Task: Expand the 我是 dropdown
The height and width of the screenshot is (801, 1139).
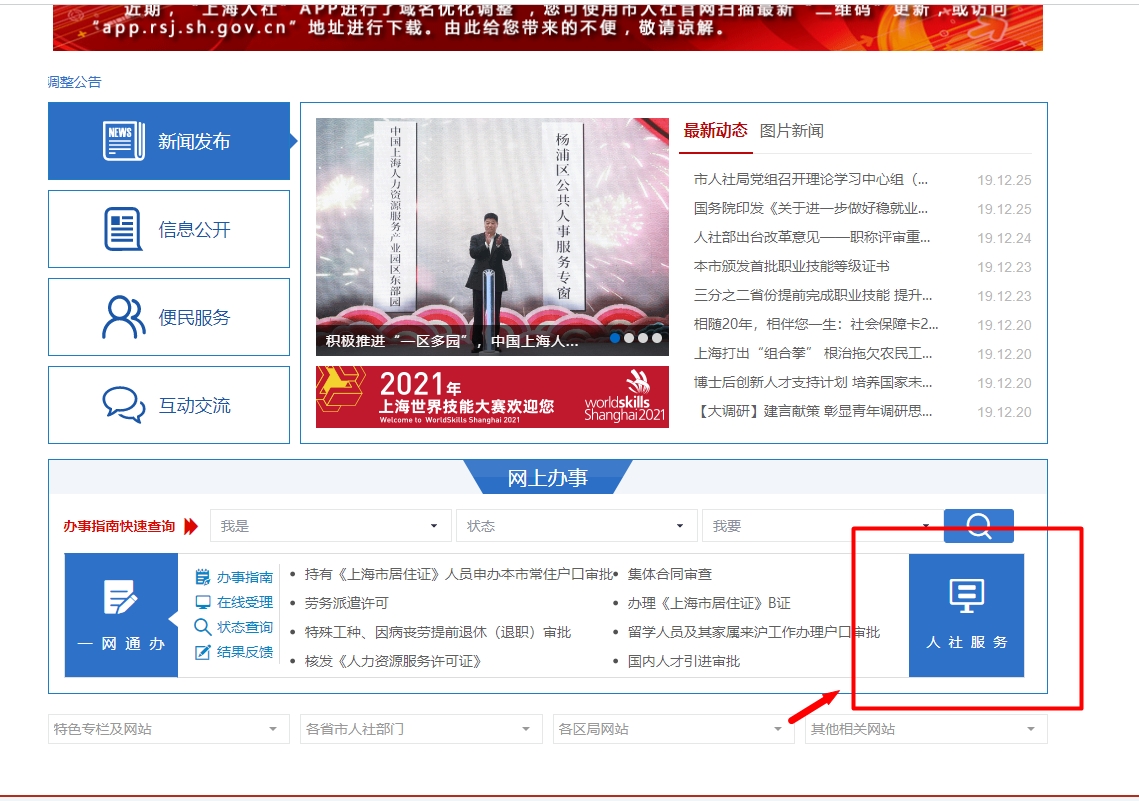Action: point(330,526)
